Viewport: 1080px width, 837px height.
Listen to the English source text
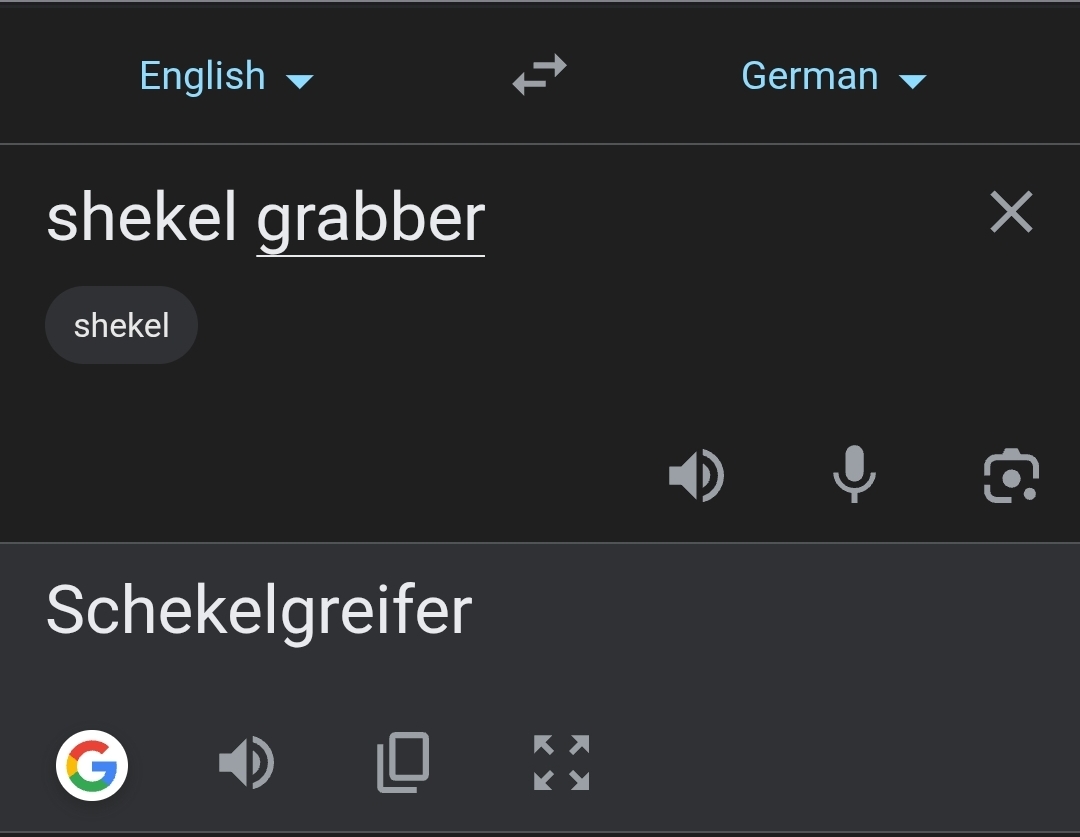(696, 475)
